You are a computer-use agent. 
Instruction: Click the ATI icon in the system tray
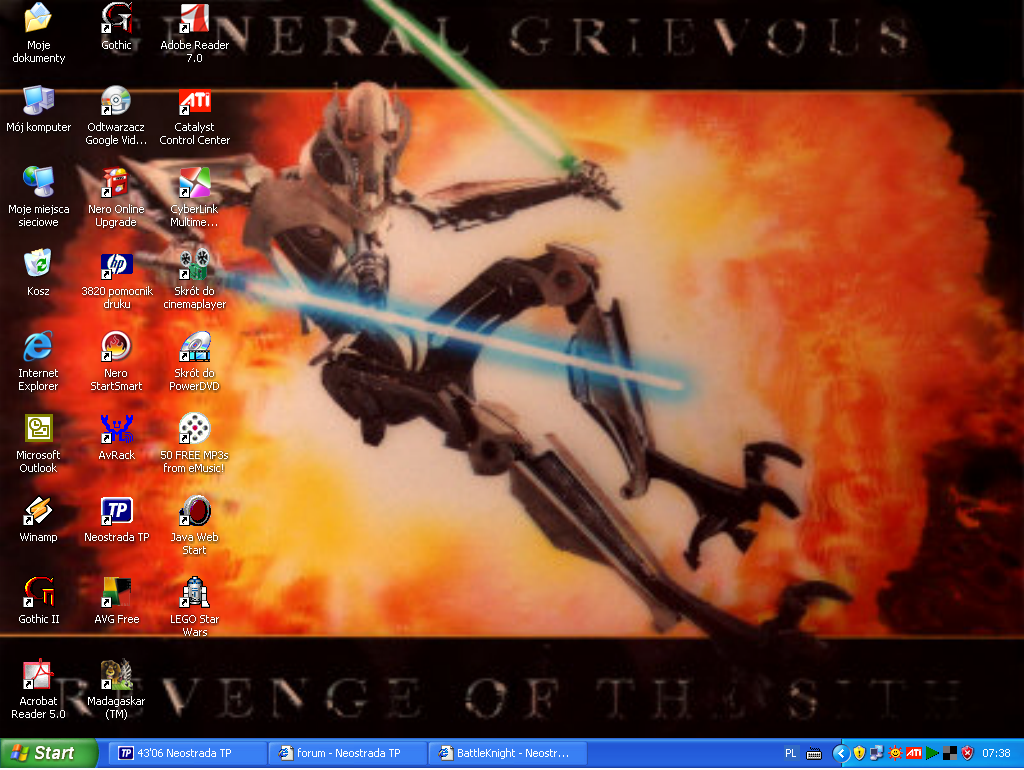click(x=915, y=753)
